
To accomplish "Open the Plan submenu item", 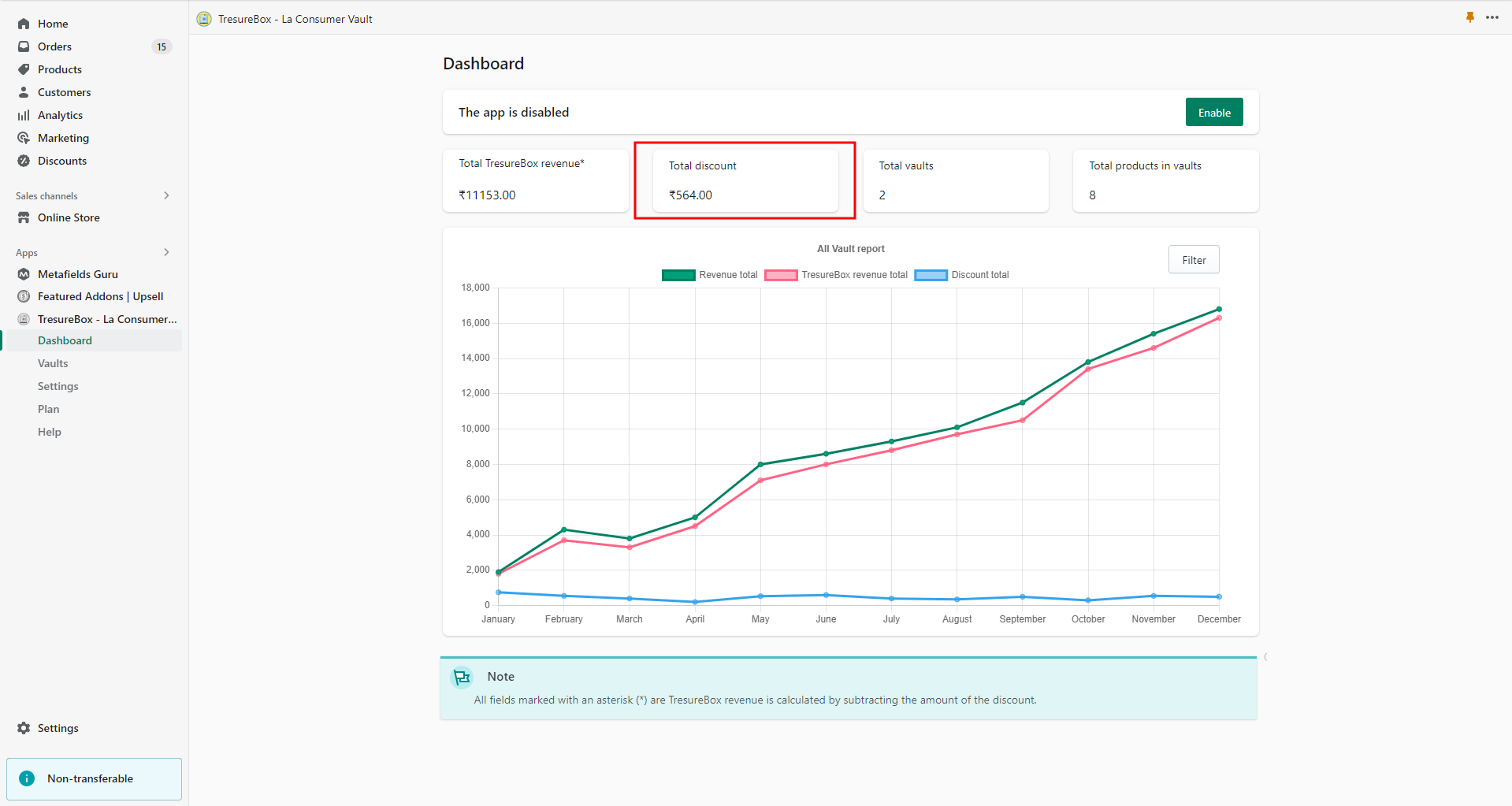I will click(49, 409).
